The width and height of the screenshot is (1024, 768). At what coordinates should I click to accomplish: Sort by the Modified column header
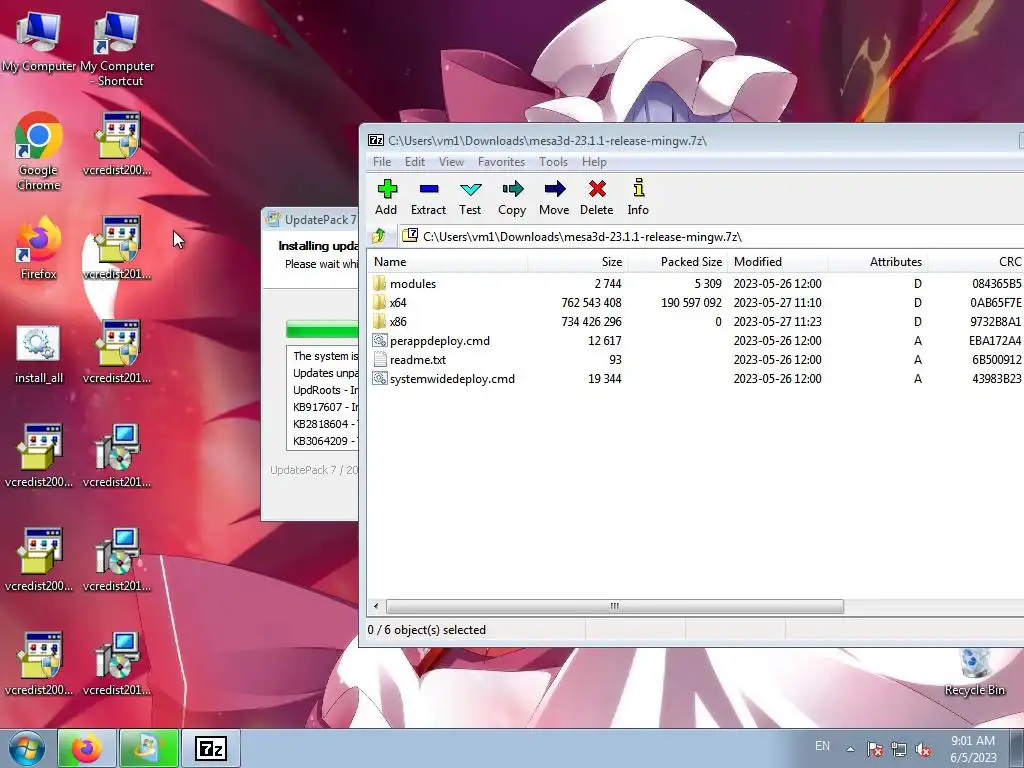778,262
